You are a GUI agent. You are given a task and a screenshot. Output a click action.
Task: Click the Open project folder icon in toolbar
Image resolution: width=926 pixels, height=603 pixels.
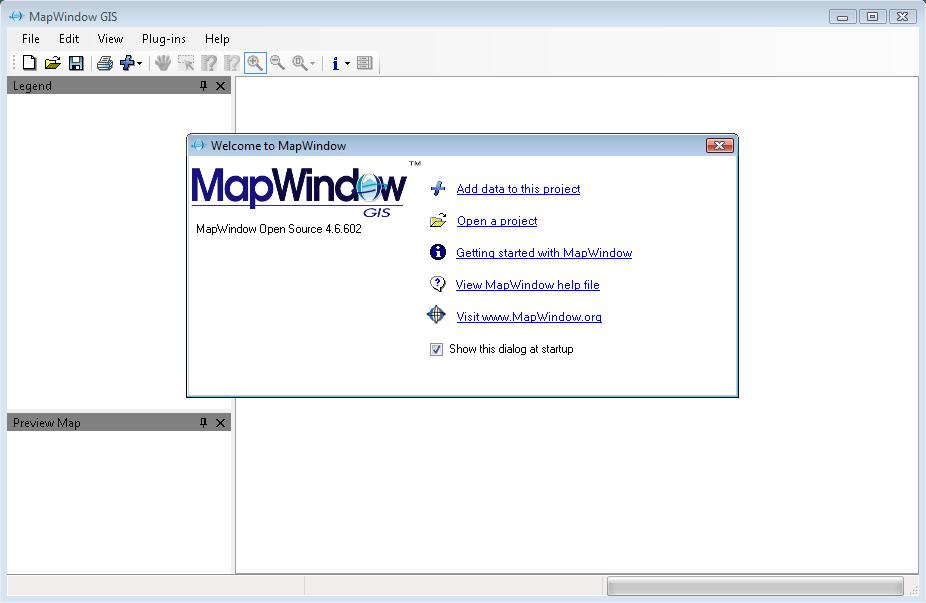(53, 63)
